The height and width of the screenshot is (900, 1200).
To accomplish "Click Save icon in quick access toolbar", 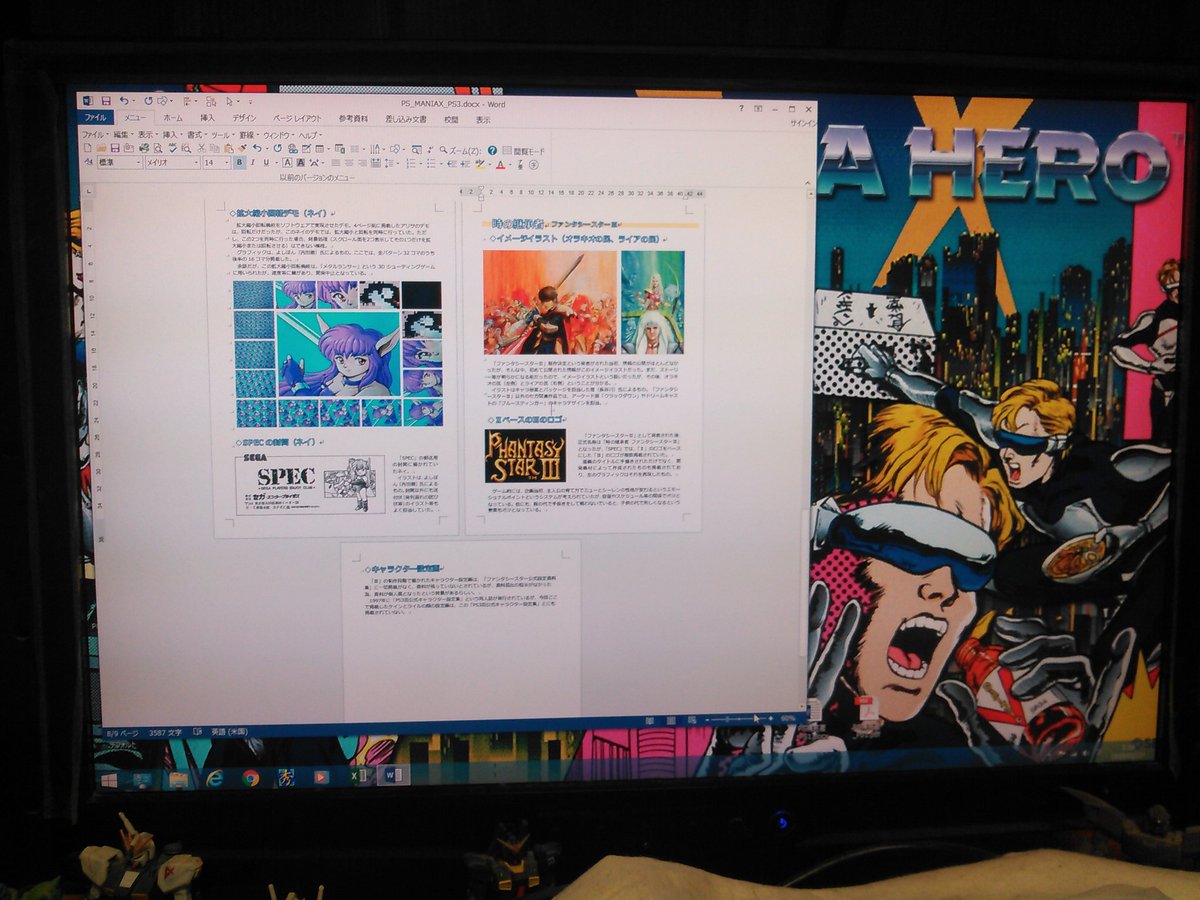I will [106, 101].
